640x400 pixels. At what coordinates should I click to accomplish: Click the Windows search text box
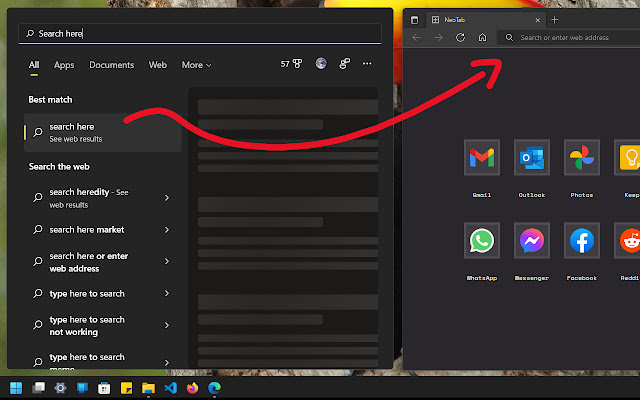pyautogui.click(x=200, y=33)
